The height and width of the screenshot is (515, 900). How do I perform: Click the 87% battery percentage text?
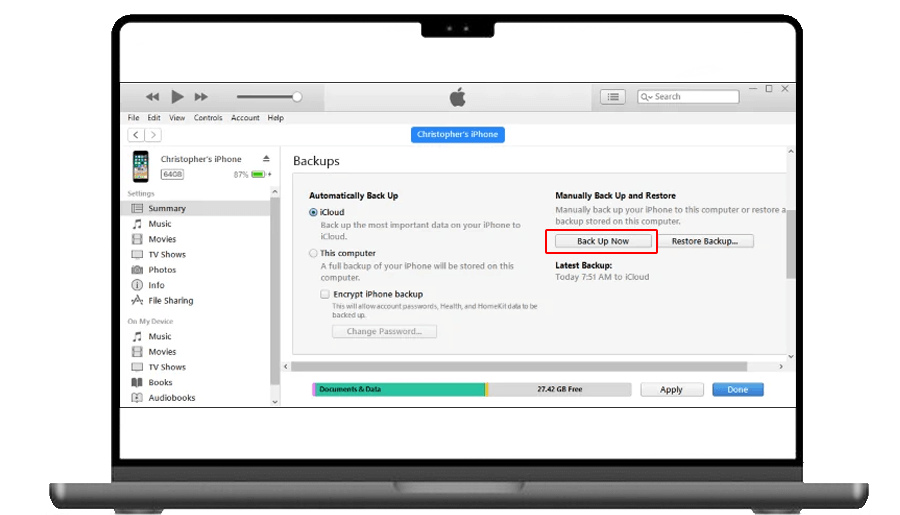240,175
